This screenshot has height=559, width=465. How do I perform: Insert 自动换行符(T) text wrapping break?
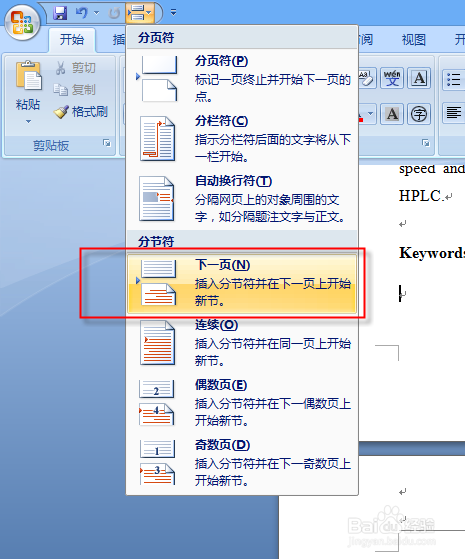[242, 200]
